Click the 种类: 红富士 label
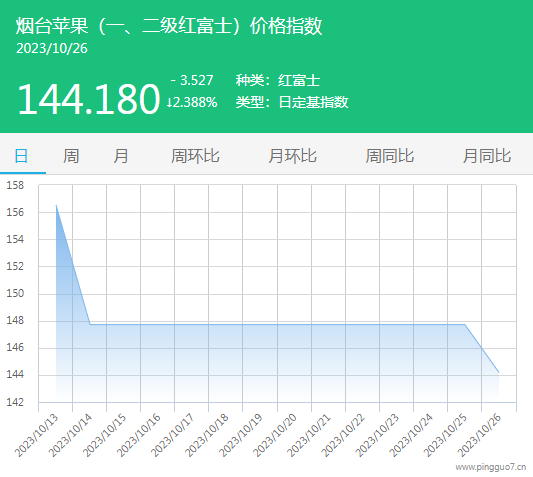The width and height of the screenshot is (533, 477). click(x=278, y=81)
